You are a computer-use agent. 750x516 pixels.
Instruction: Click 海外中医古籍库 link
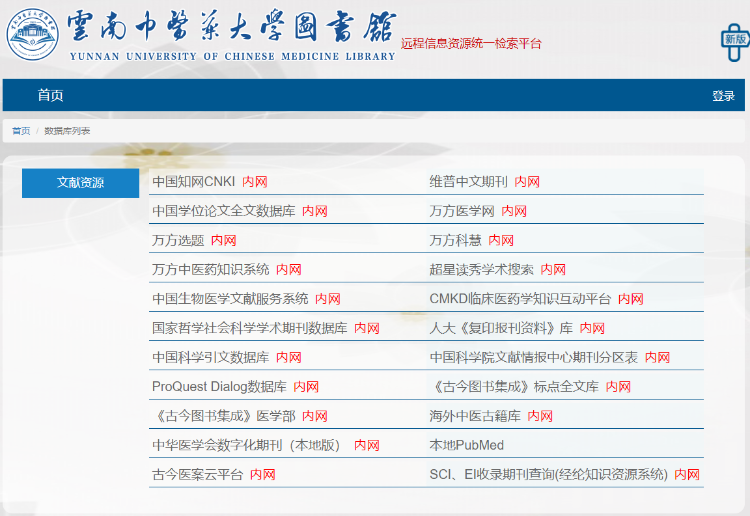[x=475, y=415]
